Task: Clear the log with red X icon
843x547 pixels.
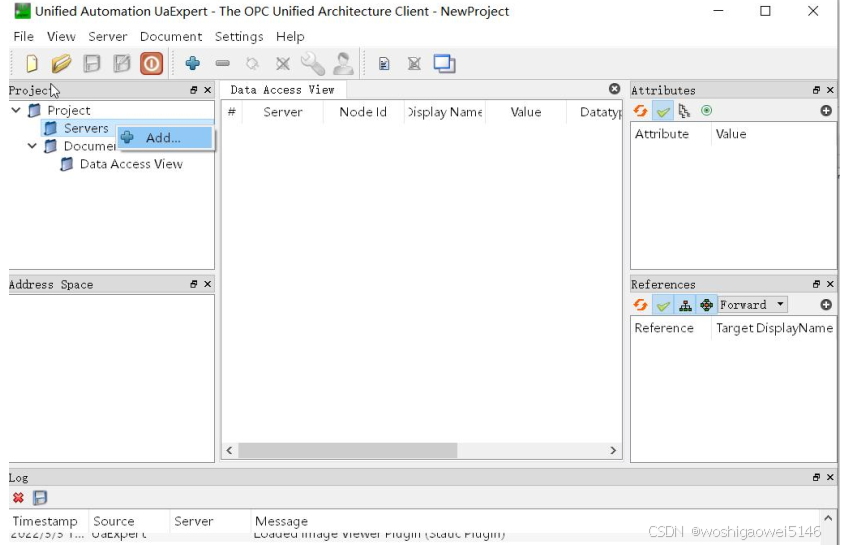Action: (18, 498)
